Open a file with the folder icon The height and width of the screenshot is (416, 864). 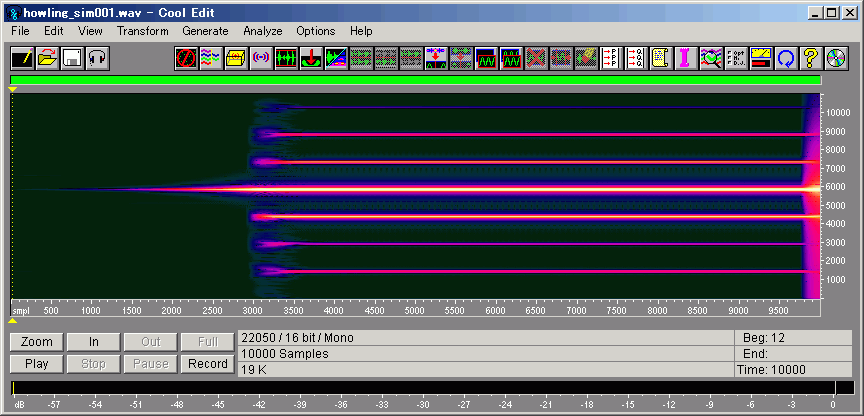48,58
